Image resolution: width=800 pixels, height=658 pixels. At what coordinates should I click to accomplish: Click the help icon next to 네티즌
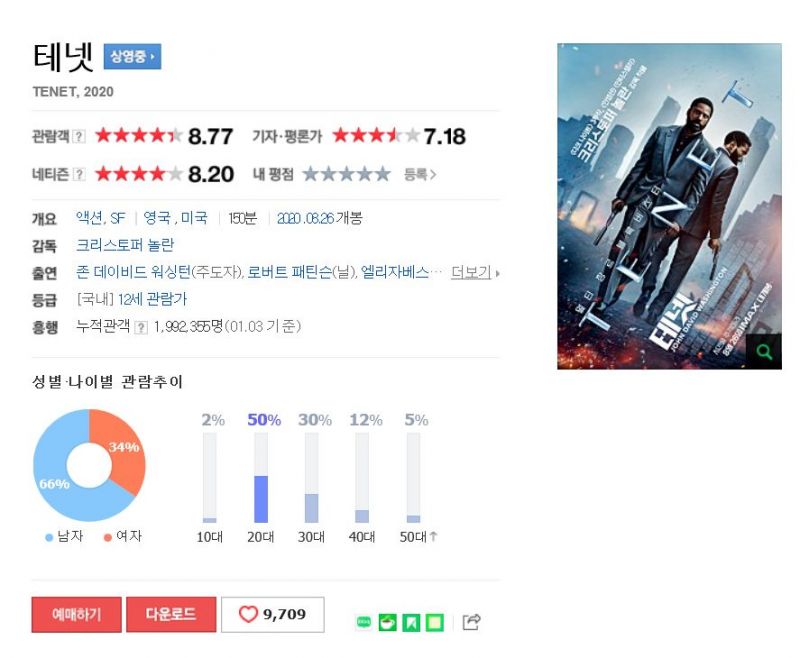coord(79,174)
